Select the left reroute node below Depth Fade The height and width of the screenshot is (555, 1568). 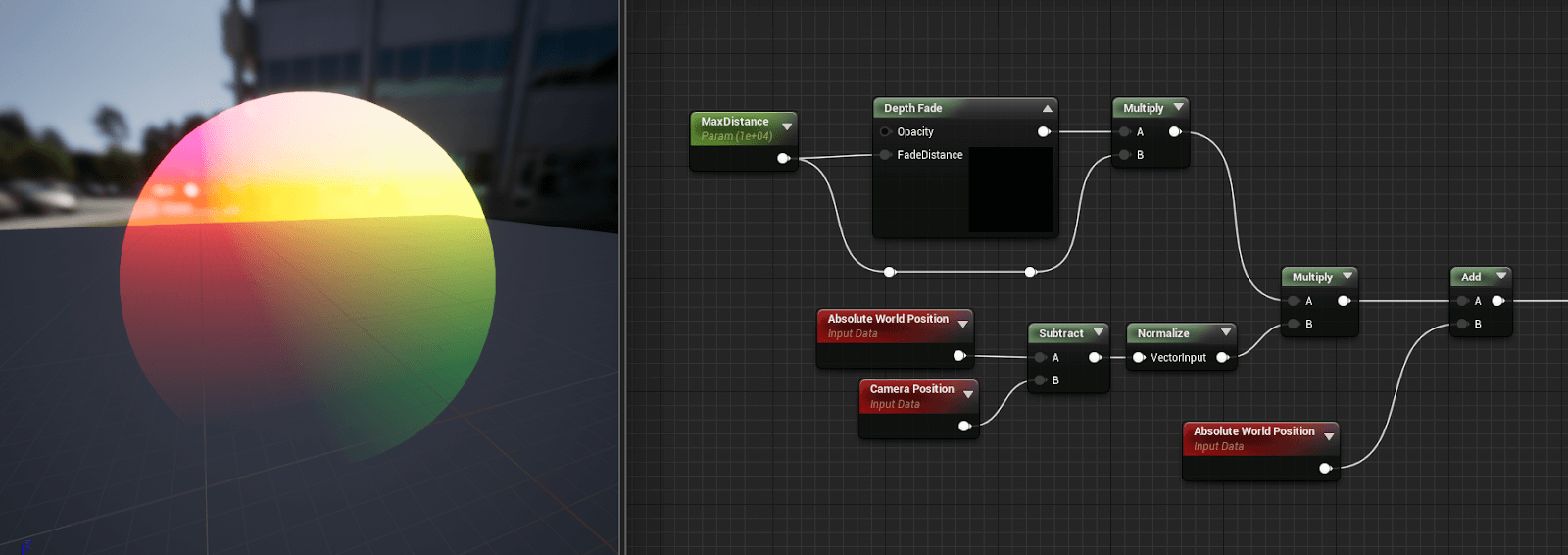[x=890, y=272]
